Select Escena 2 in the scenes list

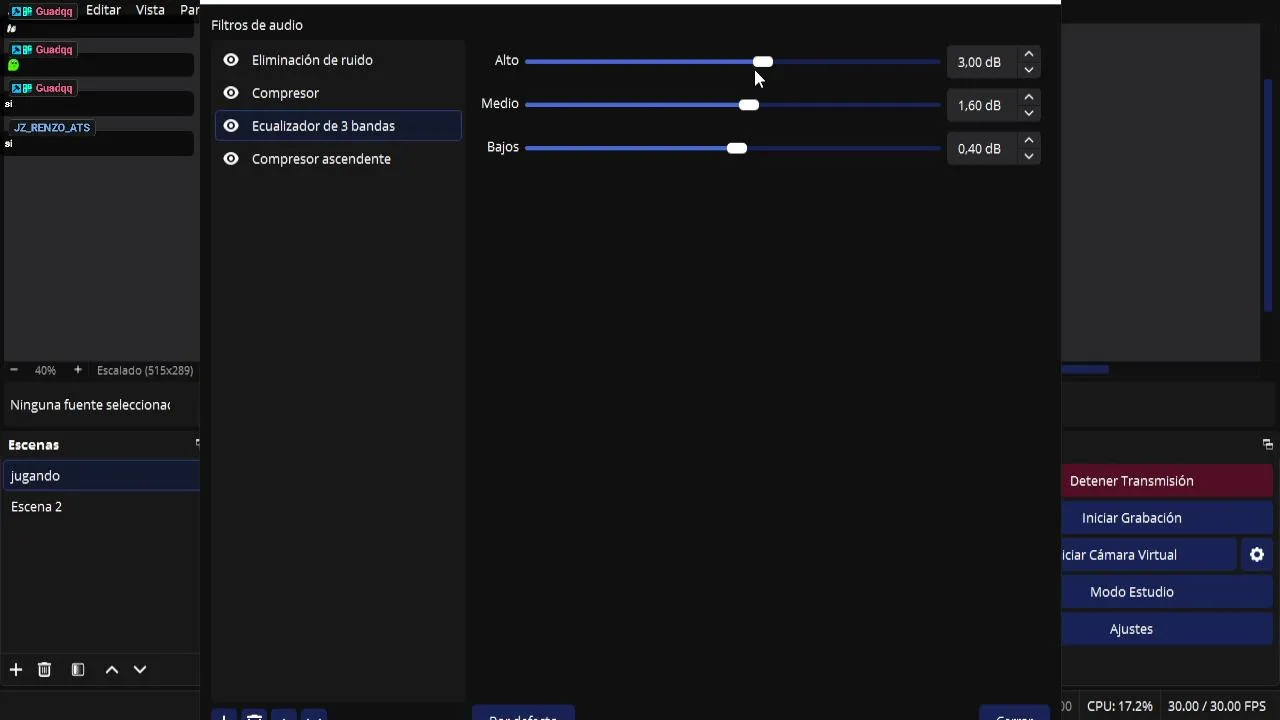(x=101, y=507)
